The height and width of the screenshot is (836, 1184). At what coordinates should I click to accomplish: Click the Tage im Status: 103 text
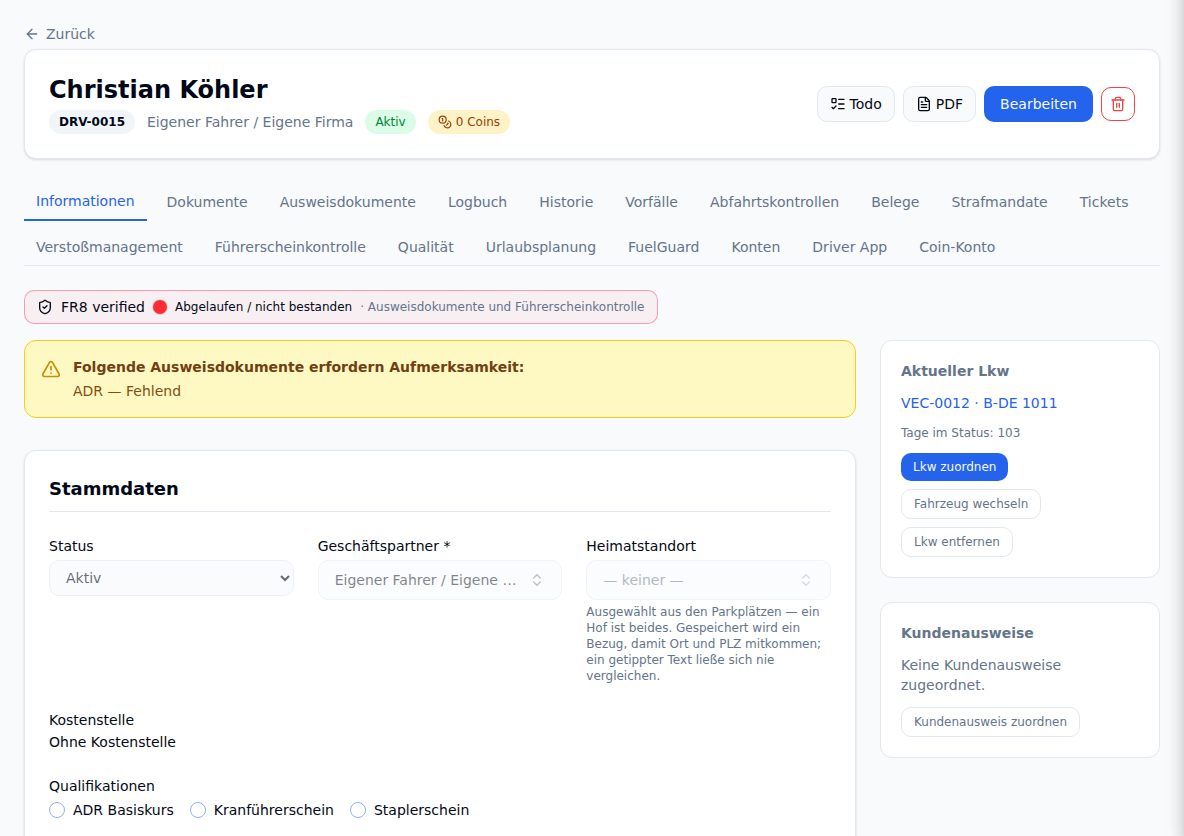pyautogui.click(x=960, y=433)
